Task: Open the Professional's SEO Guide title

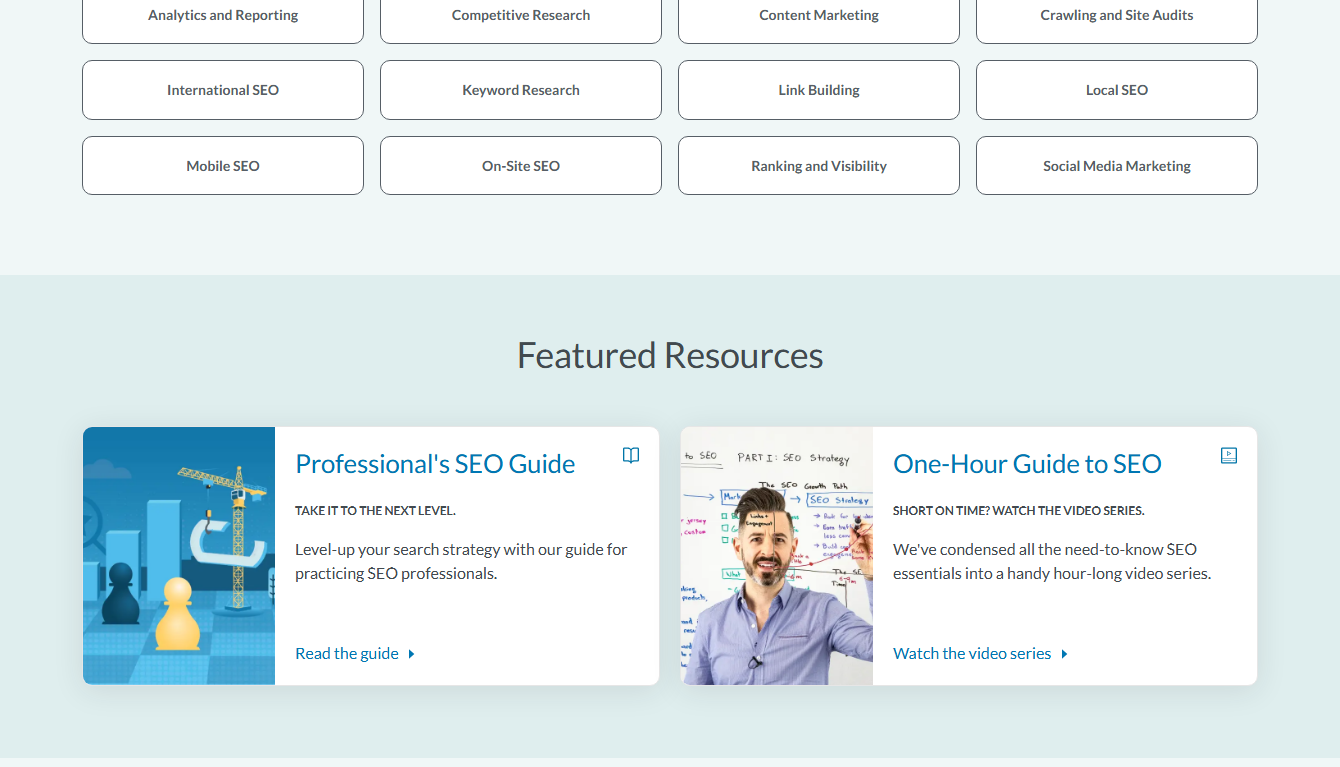Action: [435, 464]
